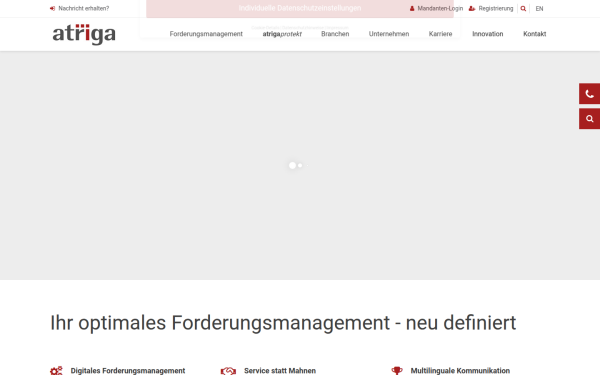This screenshot has height=375, width=600.
Task: Open the Mandanten-Login link
Action: [440, 8]
